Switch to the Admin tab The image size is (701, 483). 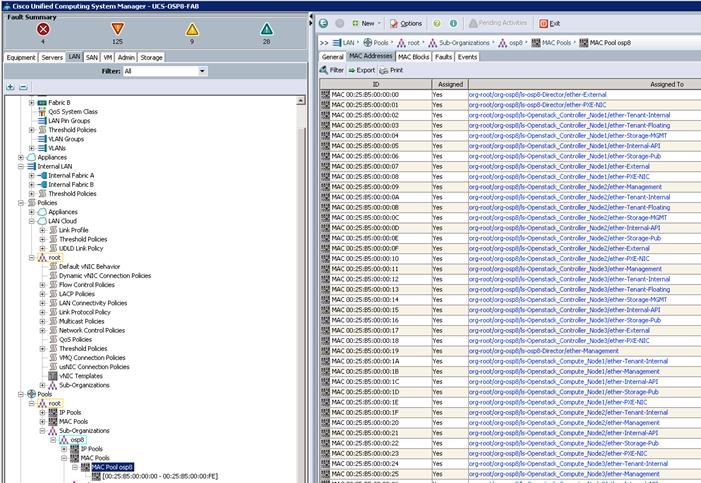point(126,57)
